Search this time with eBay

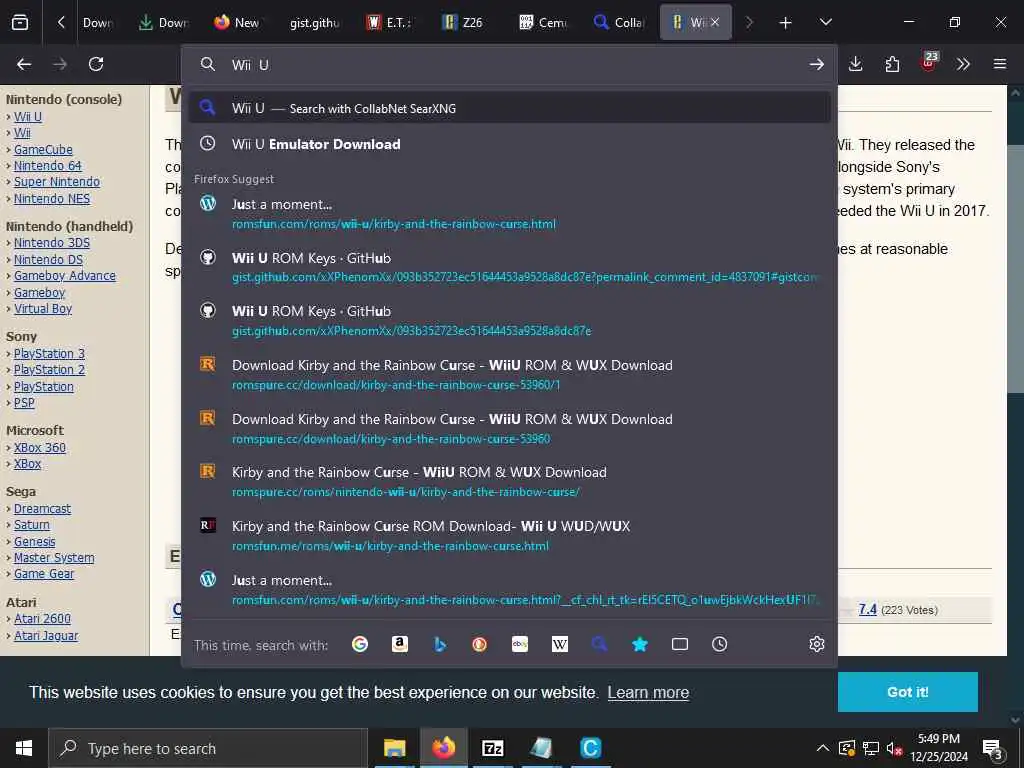[520, 645]
